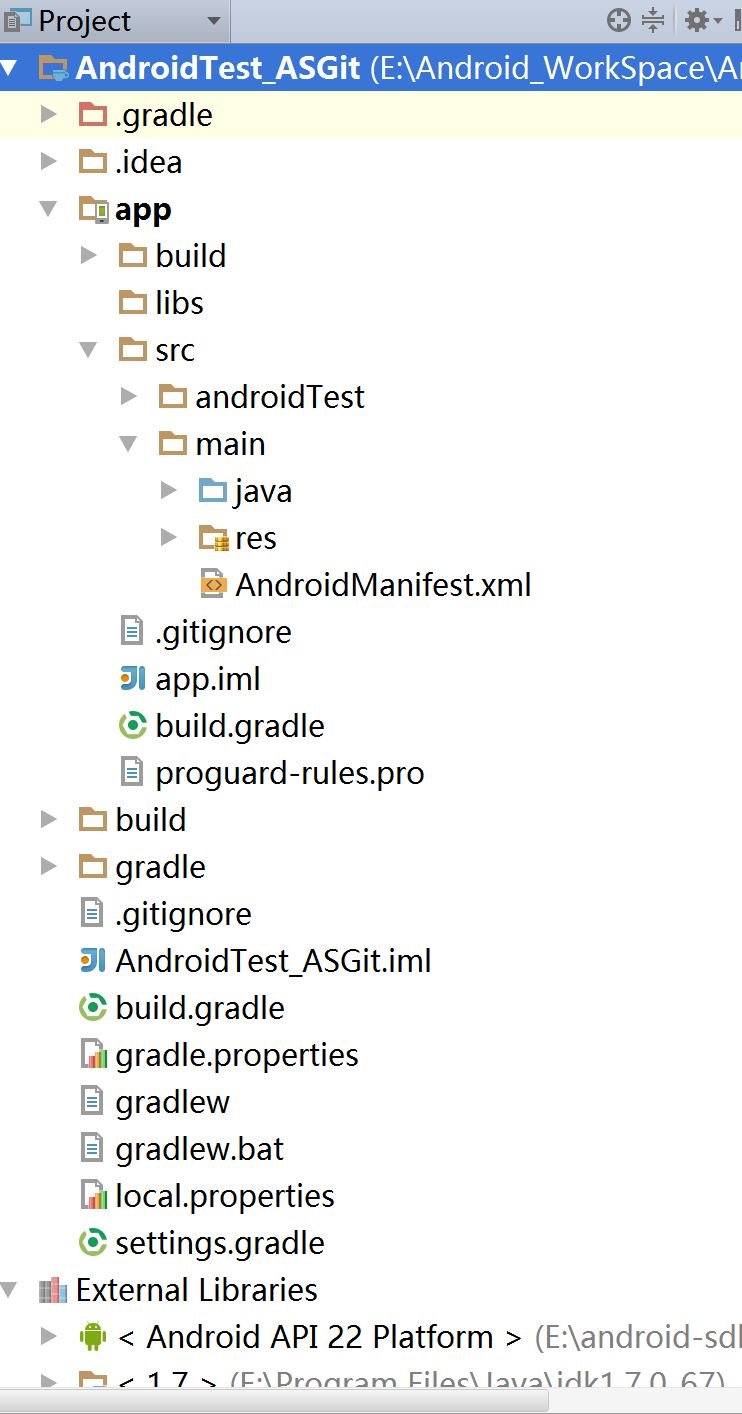The image size is (742, 1414).
Task: Click the settings.gradle file icon
Action: tap(92, 1243)
